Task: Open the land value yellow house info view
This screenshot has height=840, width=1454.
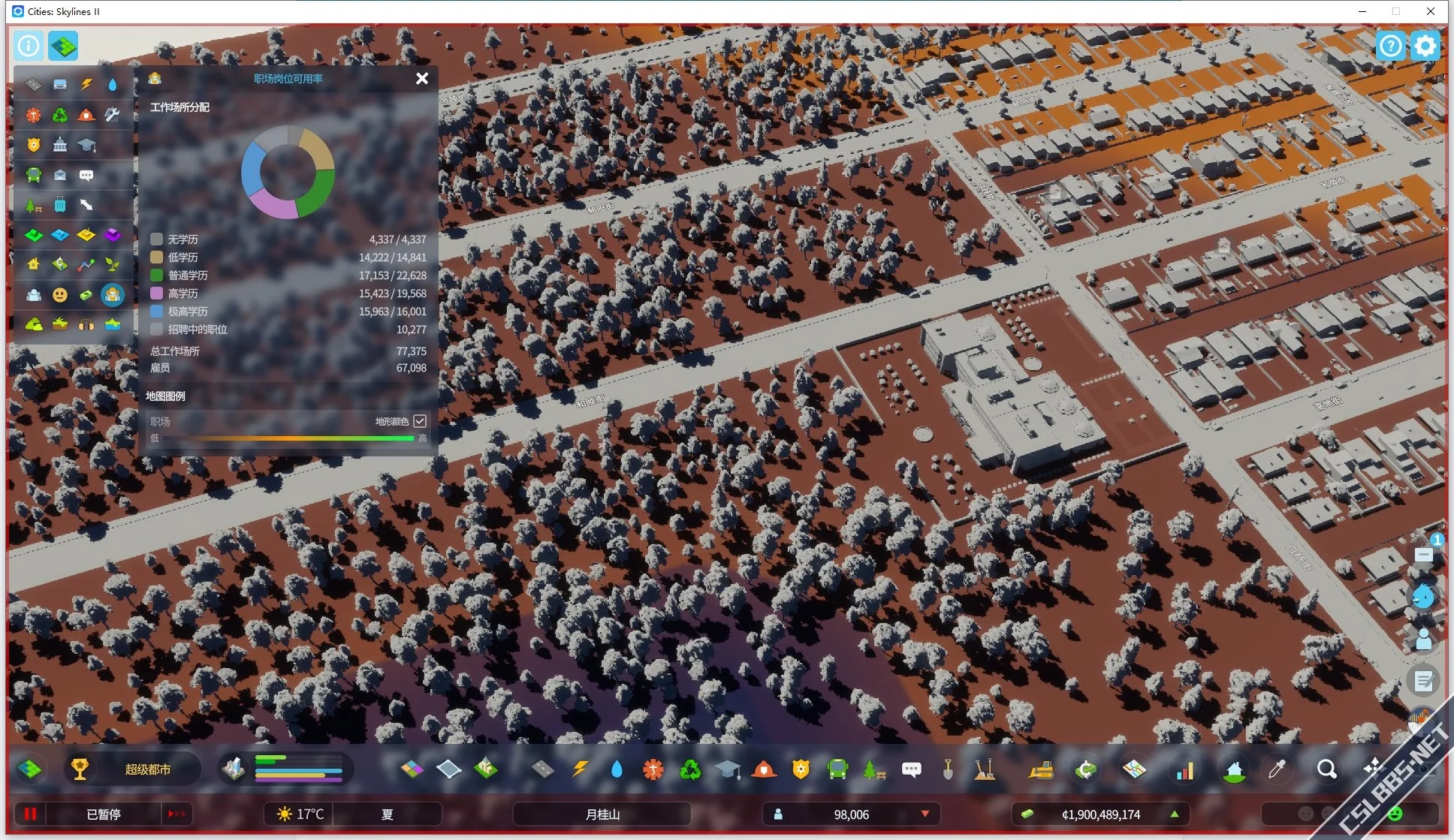Action: [x=34, y=264]
